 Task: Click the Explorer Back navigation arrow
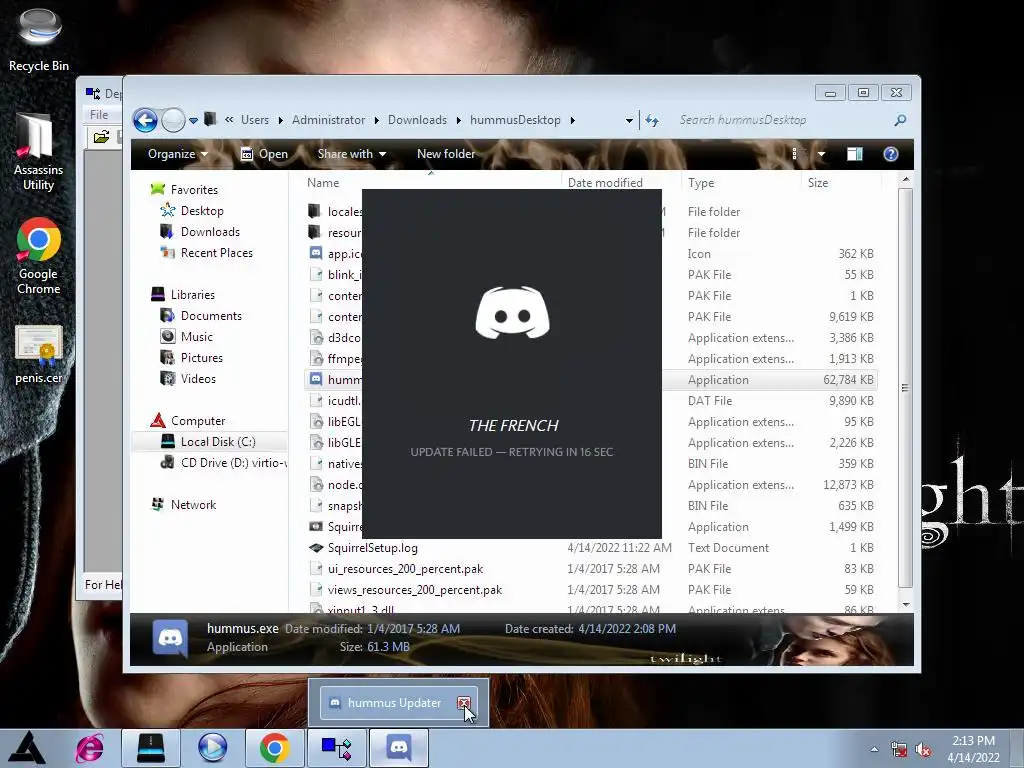click(x=145, y=120)
